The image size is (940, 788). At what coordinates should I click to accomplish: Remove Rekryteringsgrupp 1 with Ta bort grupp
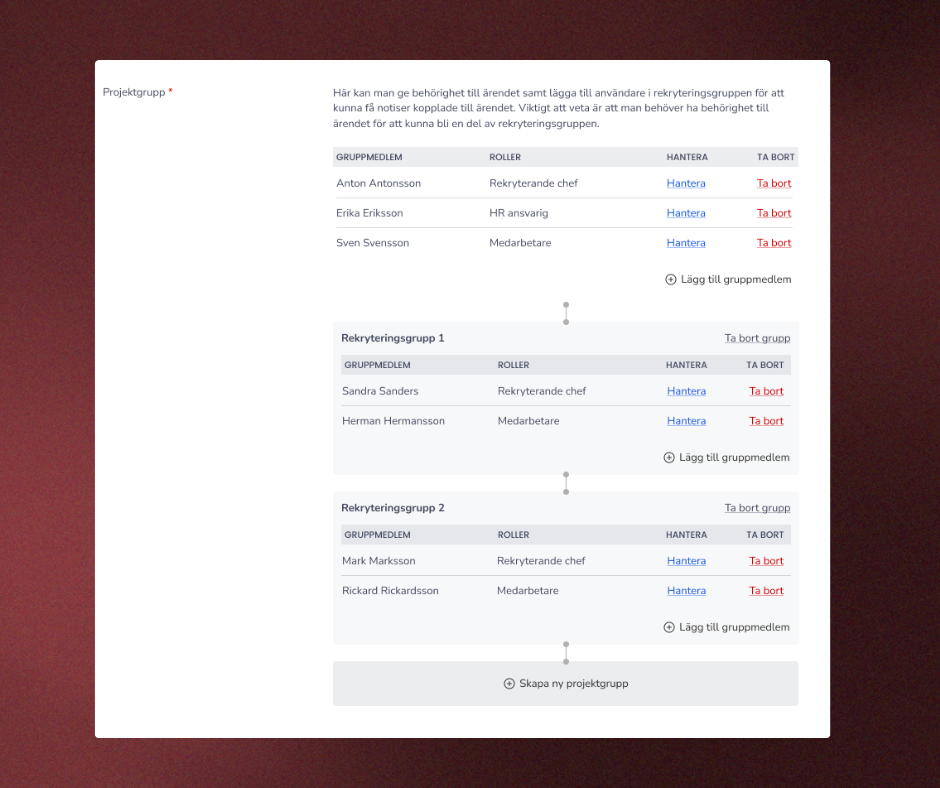coord(757,339)
